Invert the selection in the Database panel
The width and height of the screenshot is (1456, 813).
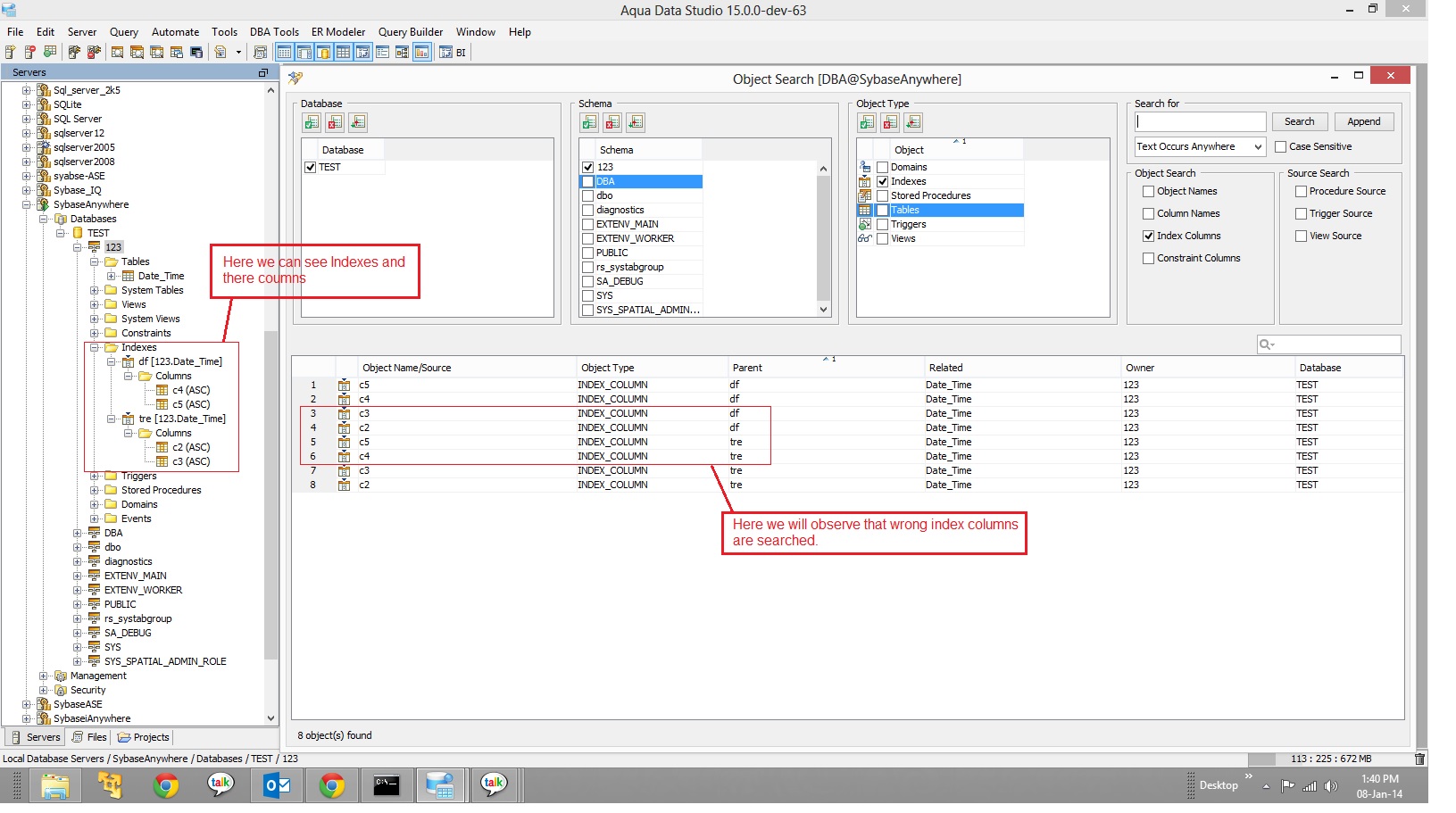click(358, 122)
